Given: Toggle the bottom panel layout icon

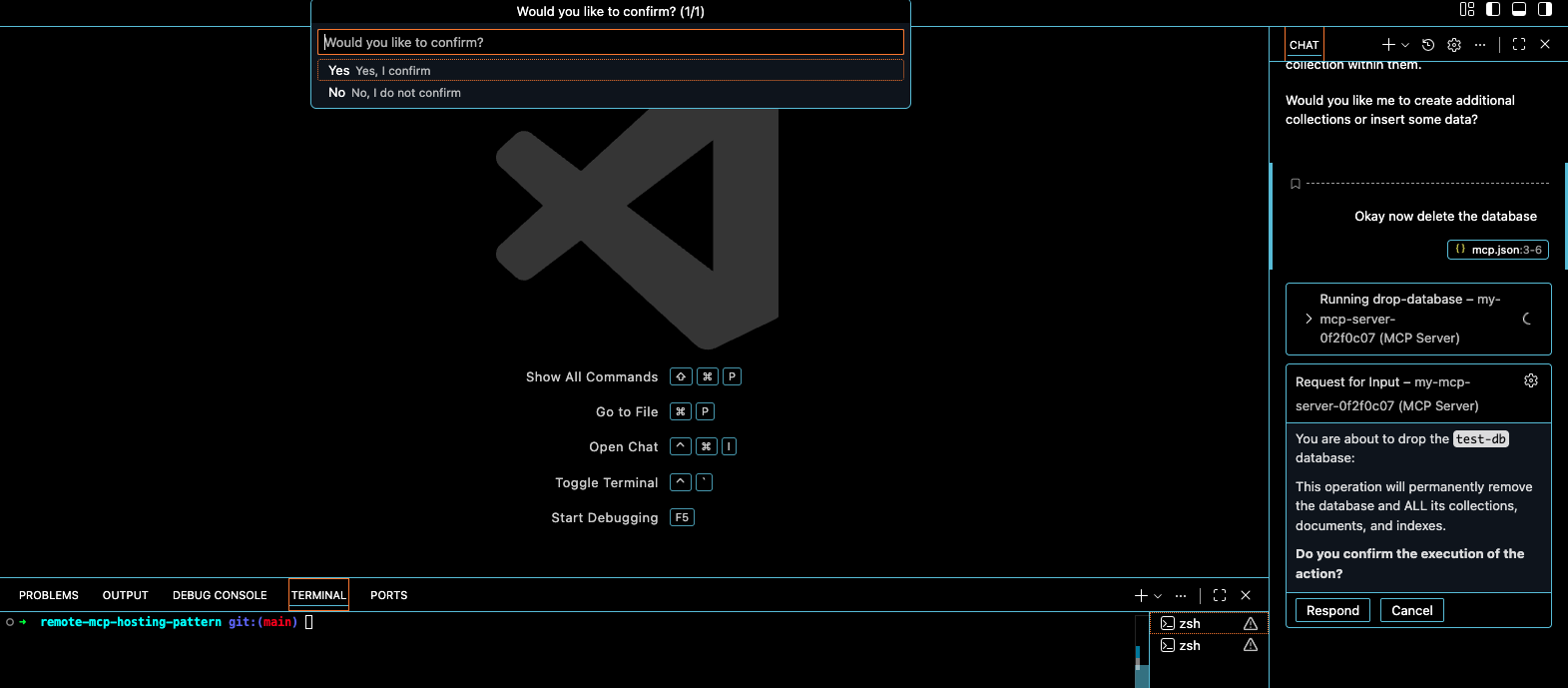Looking at the screenshot, I should 1519,9.
